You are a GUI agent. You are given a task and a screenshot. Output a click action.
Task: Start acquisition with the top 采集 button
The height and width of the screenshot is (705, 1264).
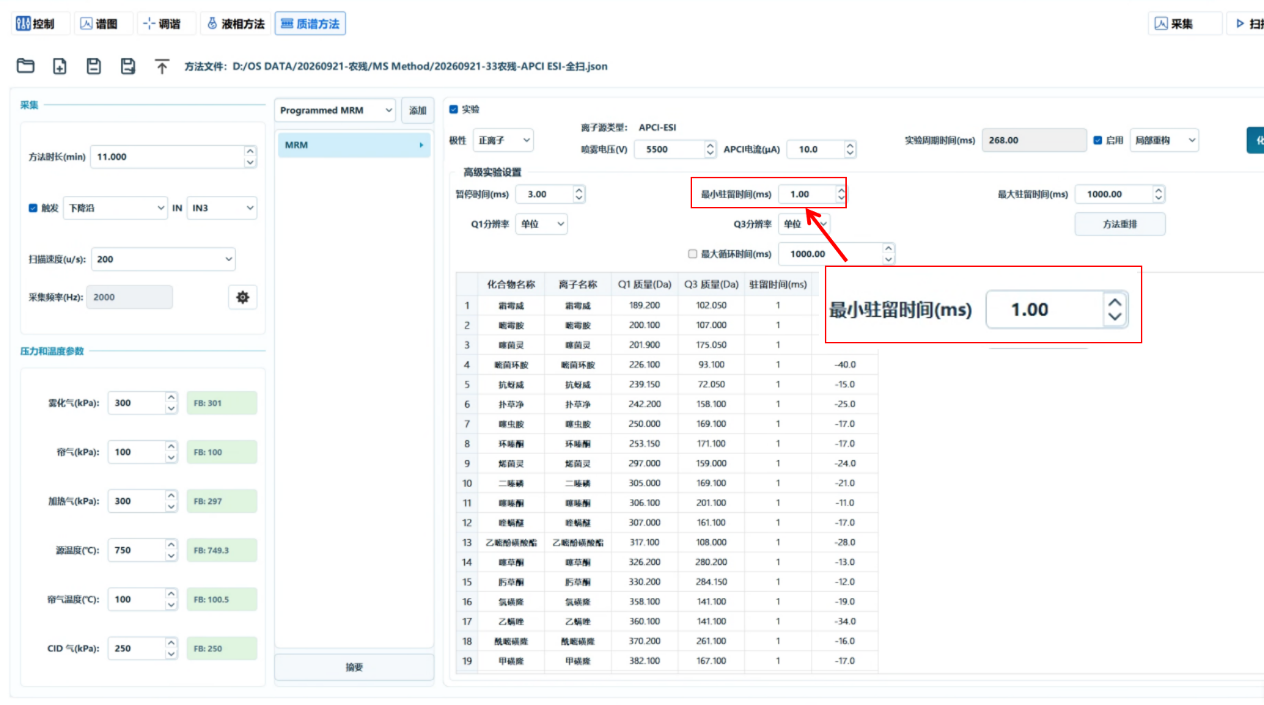(1185, 24)
